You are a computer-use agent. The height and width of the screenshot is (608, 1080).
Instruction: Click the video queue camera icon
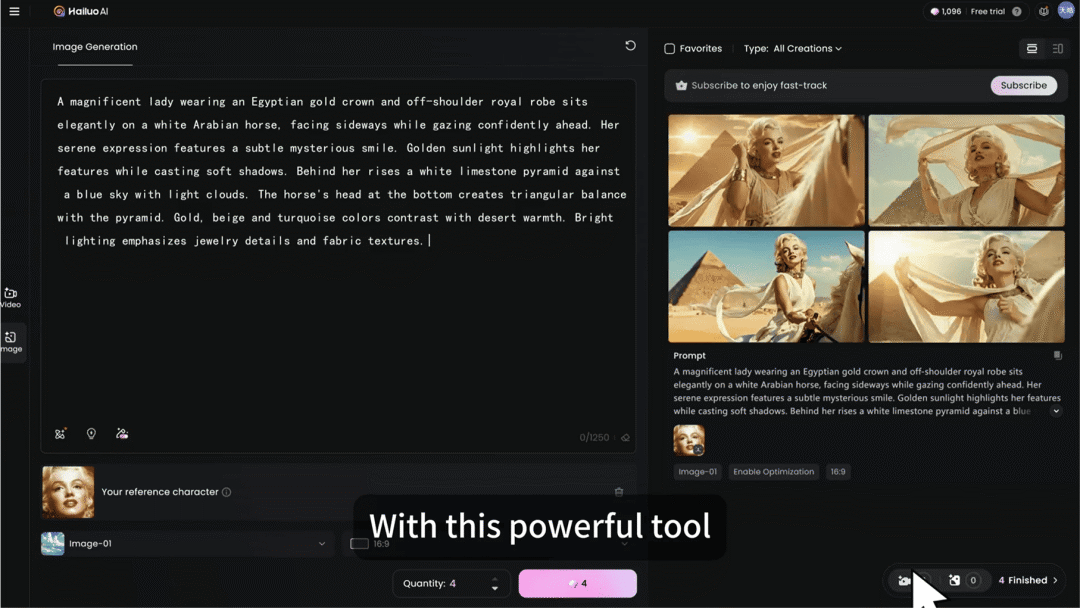(904, 580)
